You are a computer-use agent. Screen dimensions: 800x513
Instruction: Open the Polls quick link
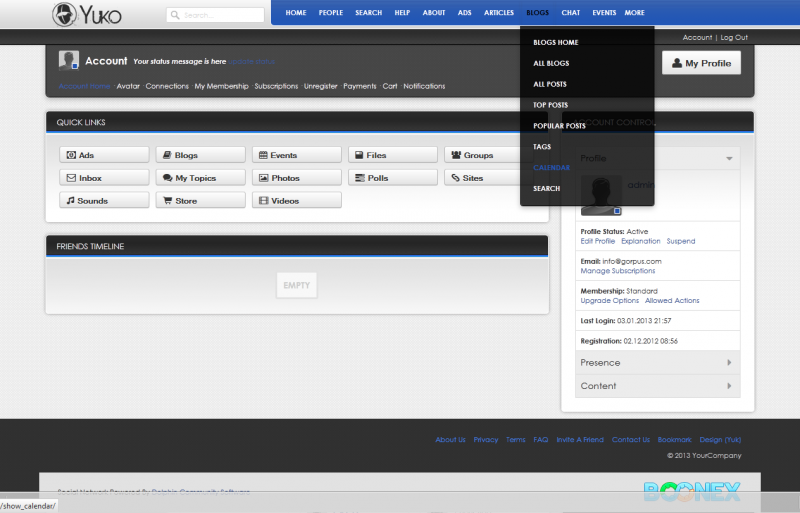[x=393, y=178]
